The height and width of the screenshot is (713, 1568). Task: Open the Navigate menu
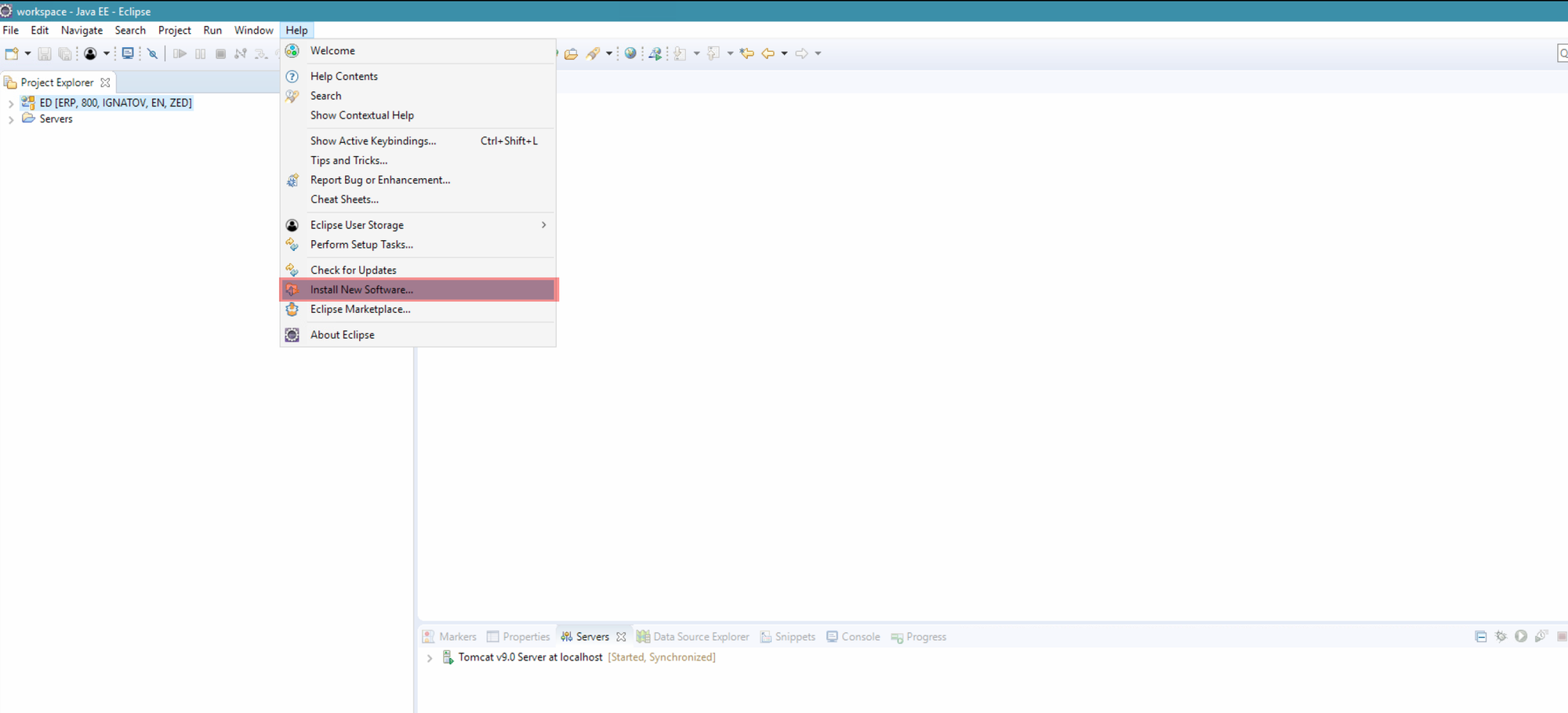click(x=82, y=30)
